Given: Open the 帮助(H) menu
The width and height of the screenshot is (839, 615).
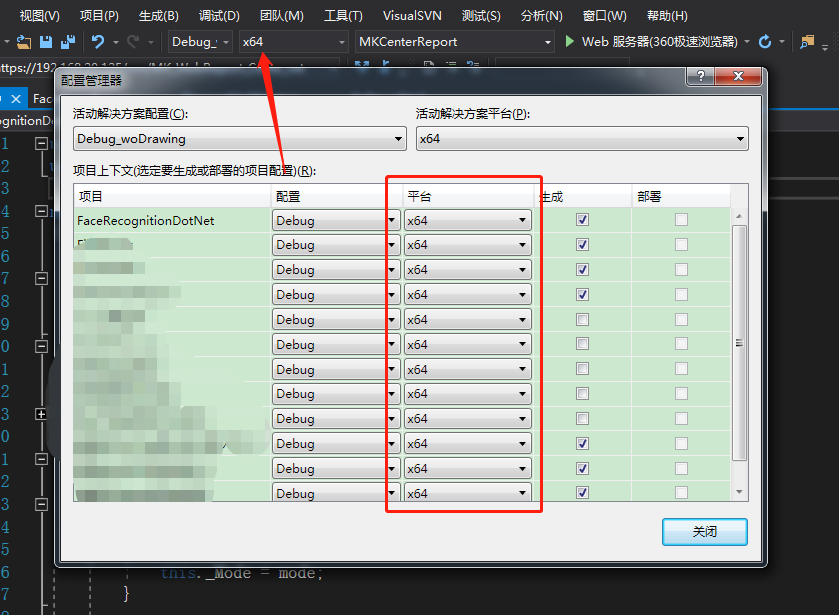Looking at the screenshot, I should click(x=667, y=16).
